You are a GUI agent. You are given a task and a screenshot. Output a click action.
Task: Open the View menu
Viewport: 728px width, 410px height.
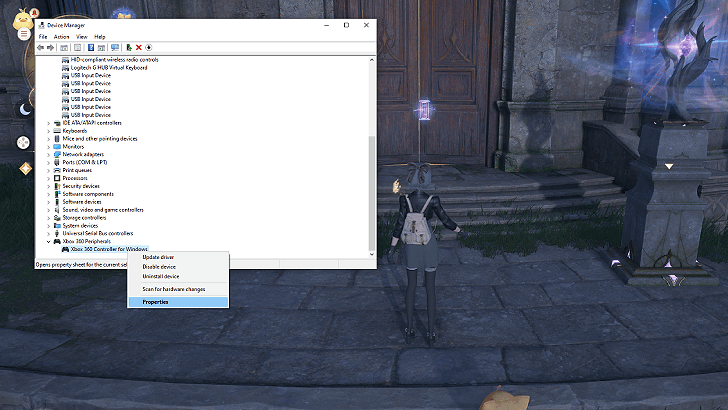tap(82, 37)
